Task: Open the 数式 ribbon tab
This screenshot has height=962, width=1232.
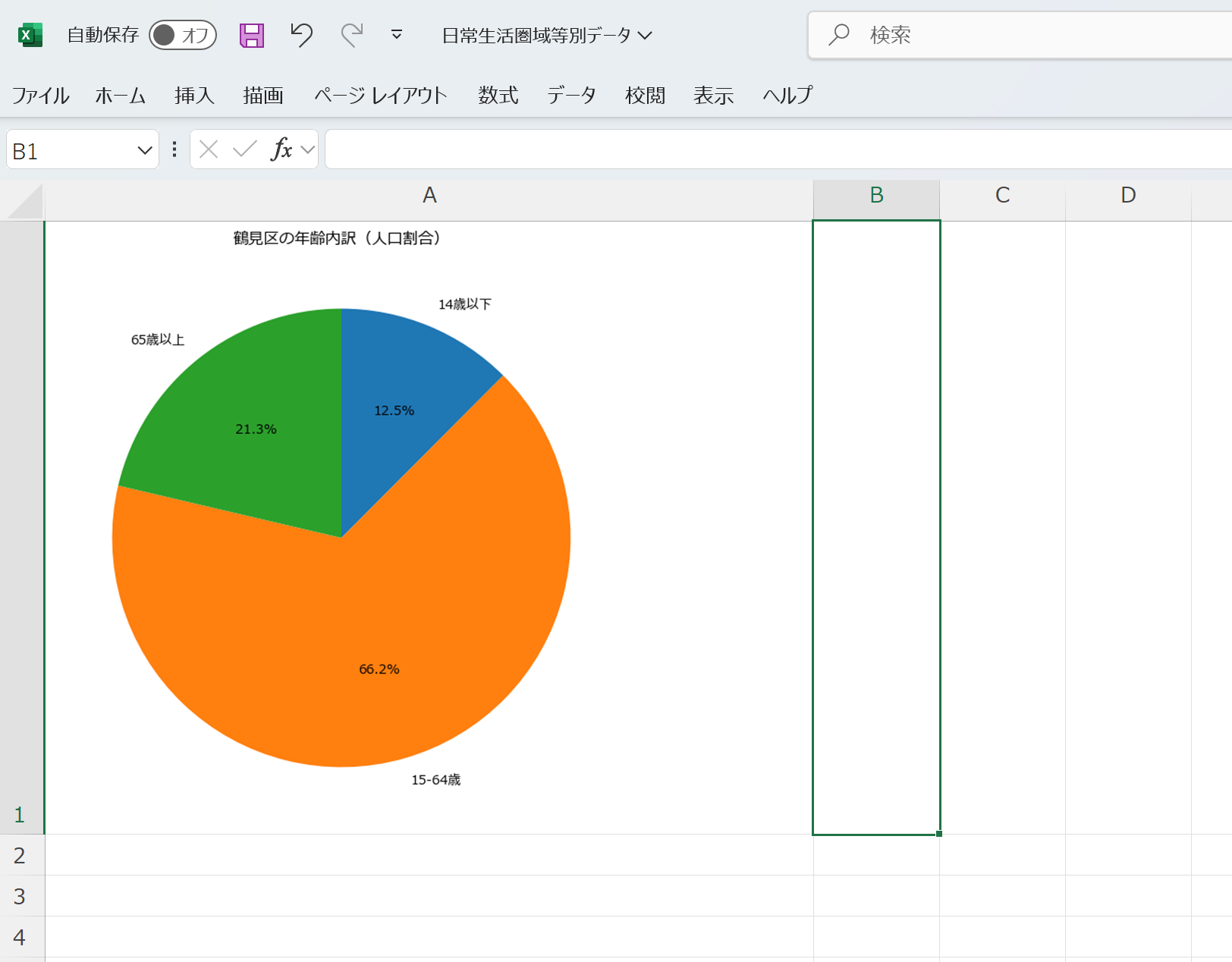Action: 498,96
